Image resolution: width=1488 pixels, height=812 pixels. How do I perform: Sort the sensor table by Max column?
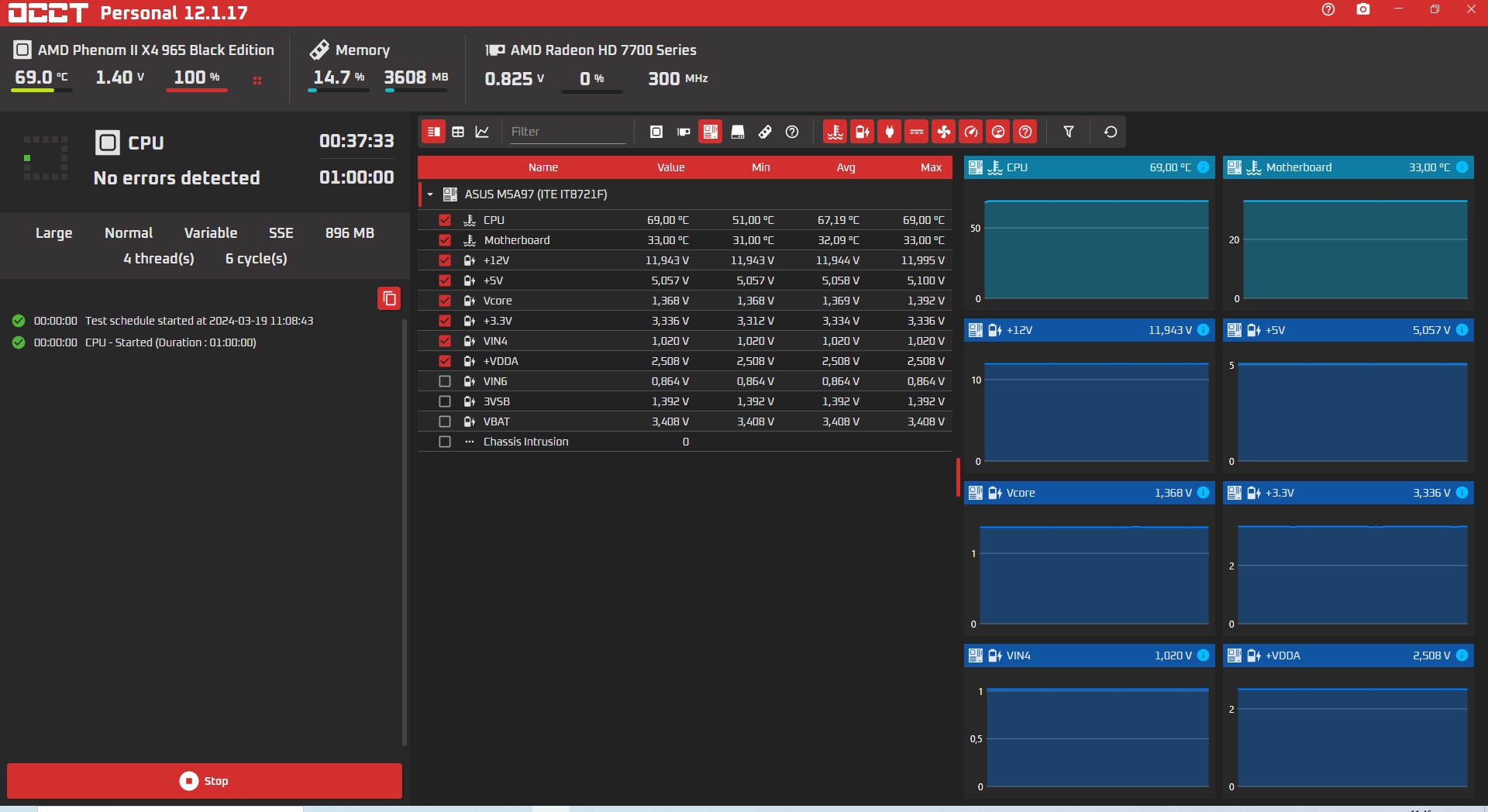pos(932,167)
